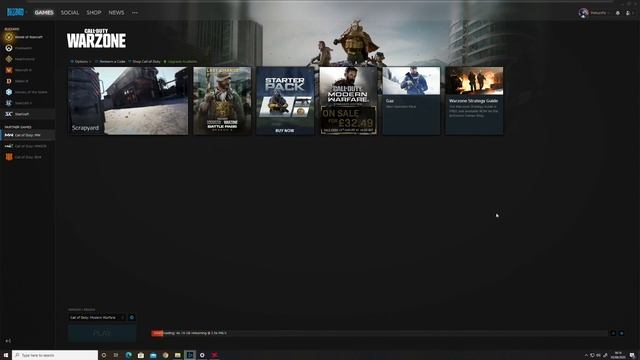Open the Modern Warfare On Sale card
The width and height of the screenshot is (640, 360).
(348, 101)
